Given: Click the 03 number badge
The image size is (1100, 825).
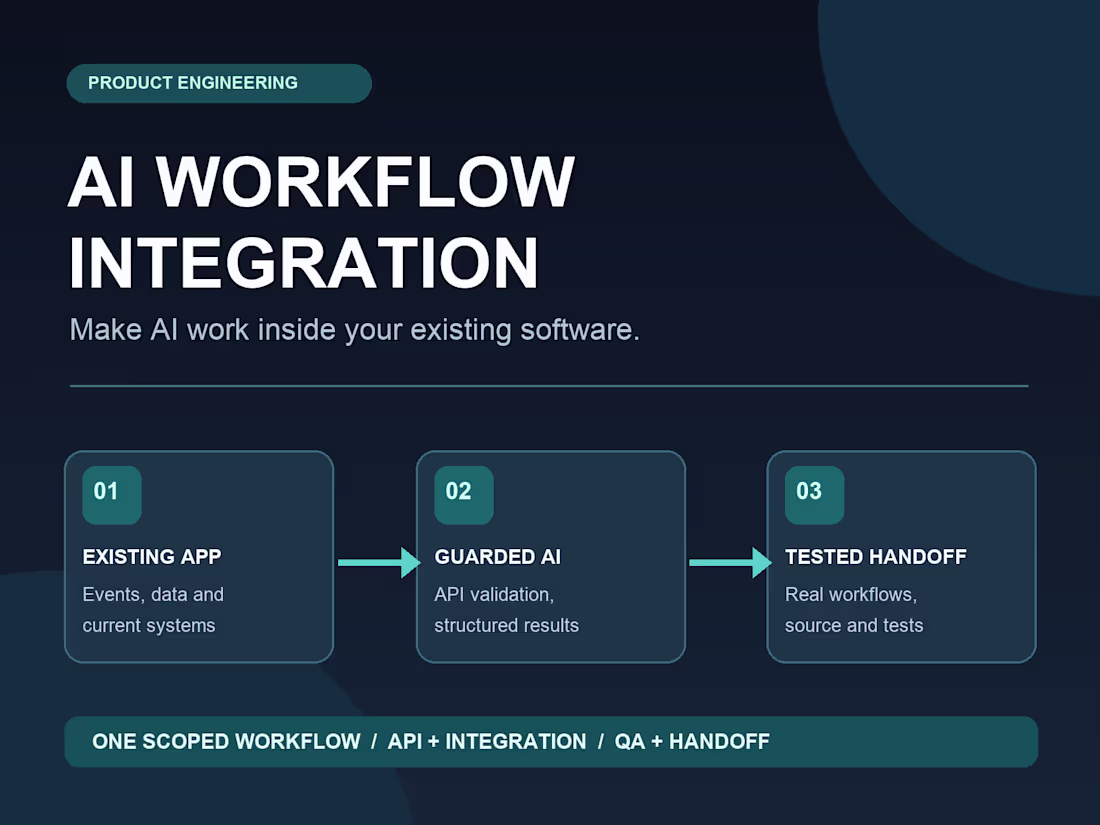Looking at the screenshot, I should (x=814, y=495).
